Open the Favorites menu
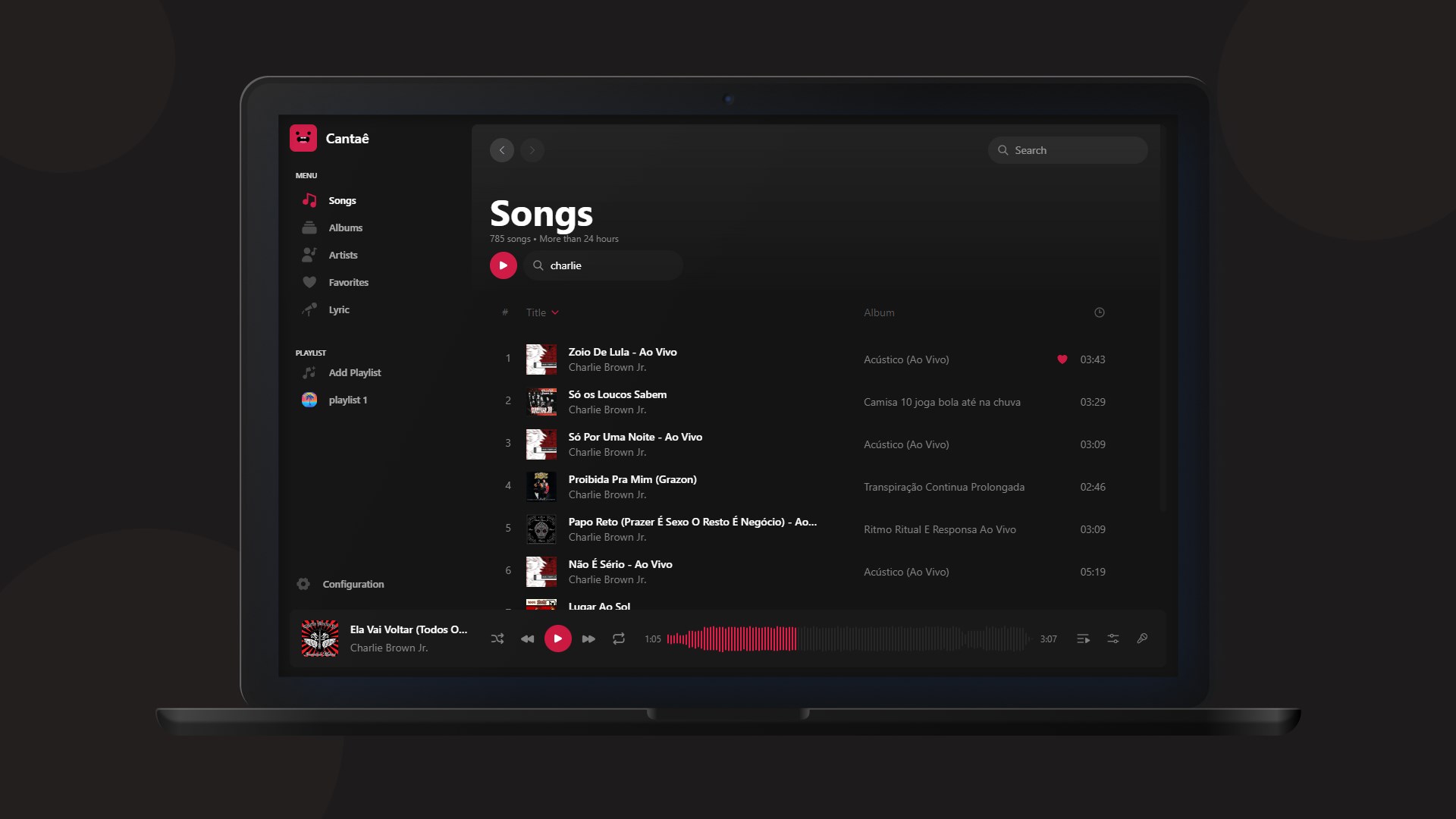The width and height of the screenshot is (1456, 819). pyautogui.click(x=348, y=282)
